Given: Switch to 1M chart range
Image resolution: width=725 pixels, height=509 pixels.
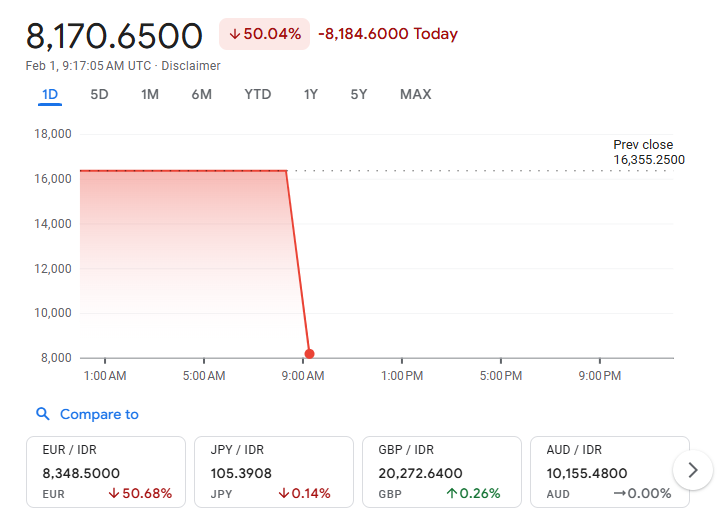Looking at the screenshot, I should [150, 94].
